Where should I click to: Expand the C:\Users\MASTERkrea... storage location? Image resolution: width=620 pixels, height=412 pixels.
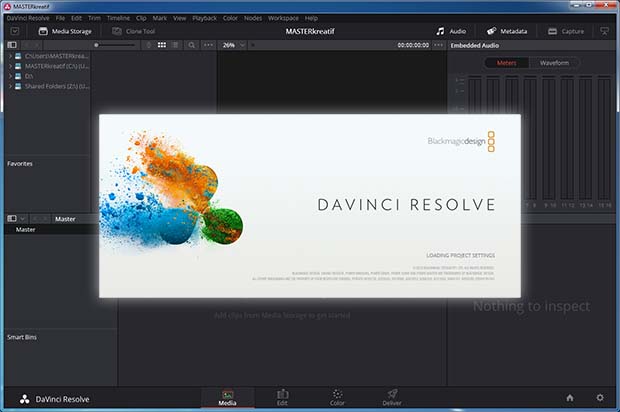(x=10, y=56)
